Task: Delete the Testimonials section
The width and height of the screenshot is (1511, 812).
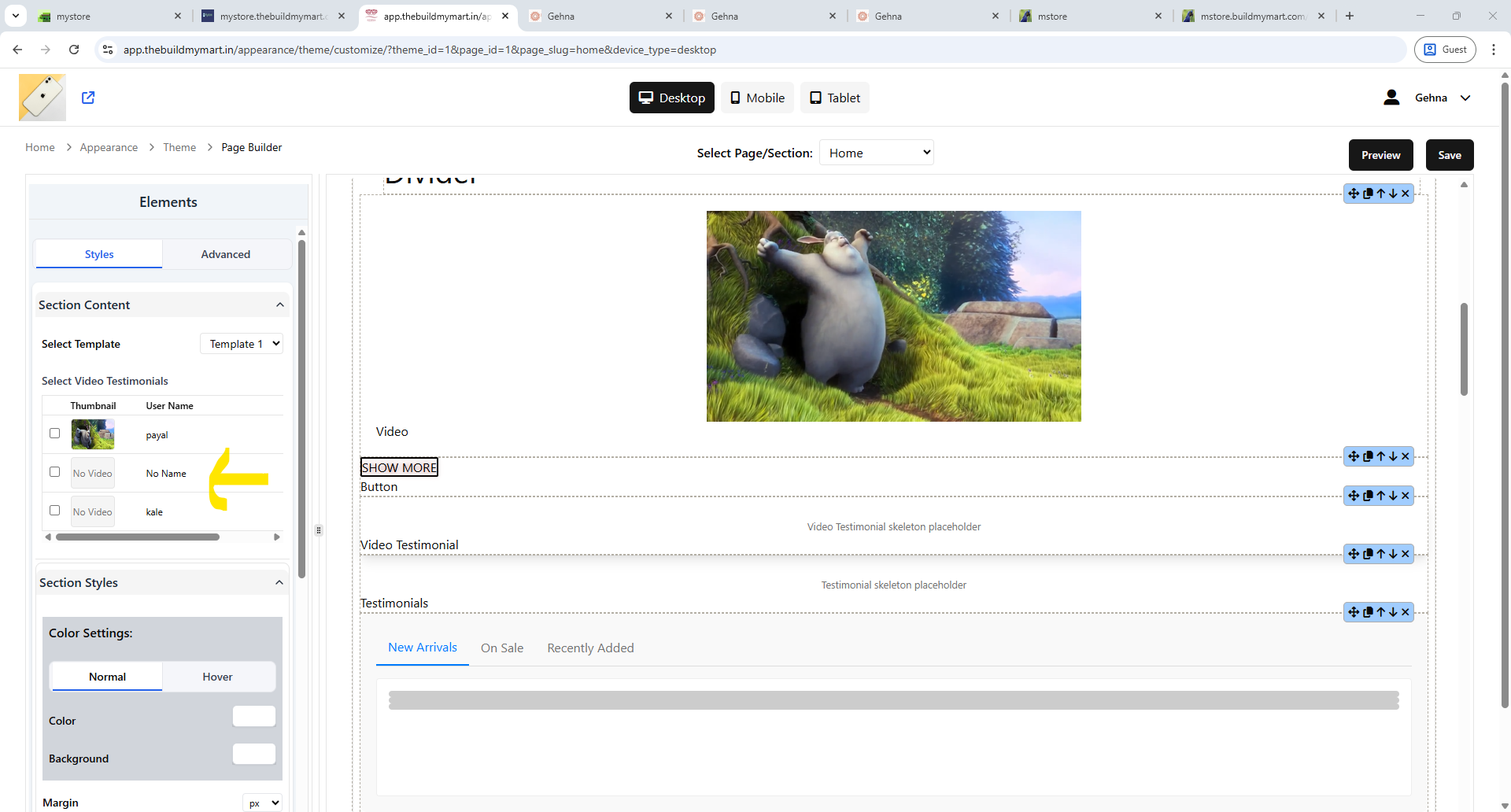Action: click(x=1406, y=554)
